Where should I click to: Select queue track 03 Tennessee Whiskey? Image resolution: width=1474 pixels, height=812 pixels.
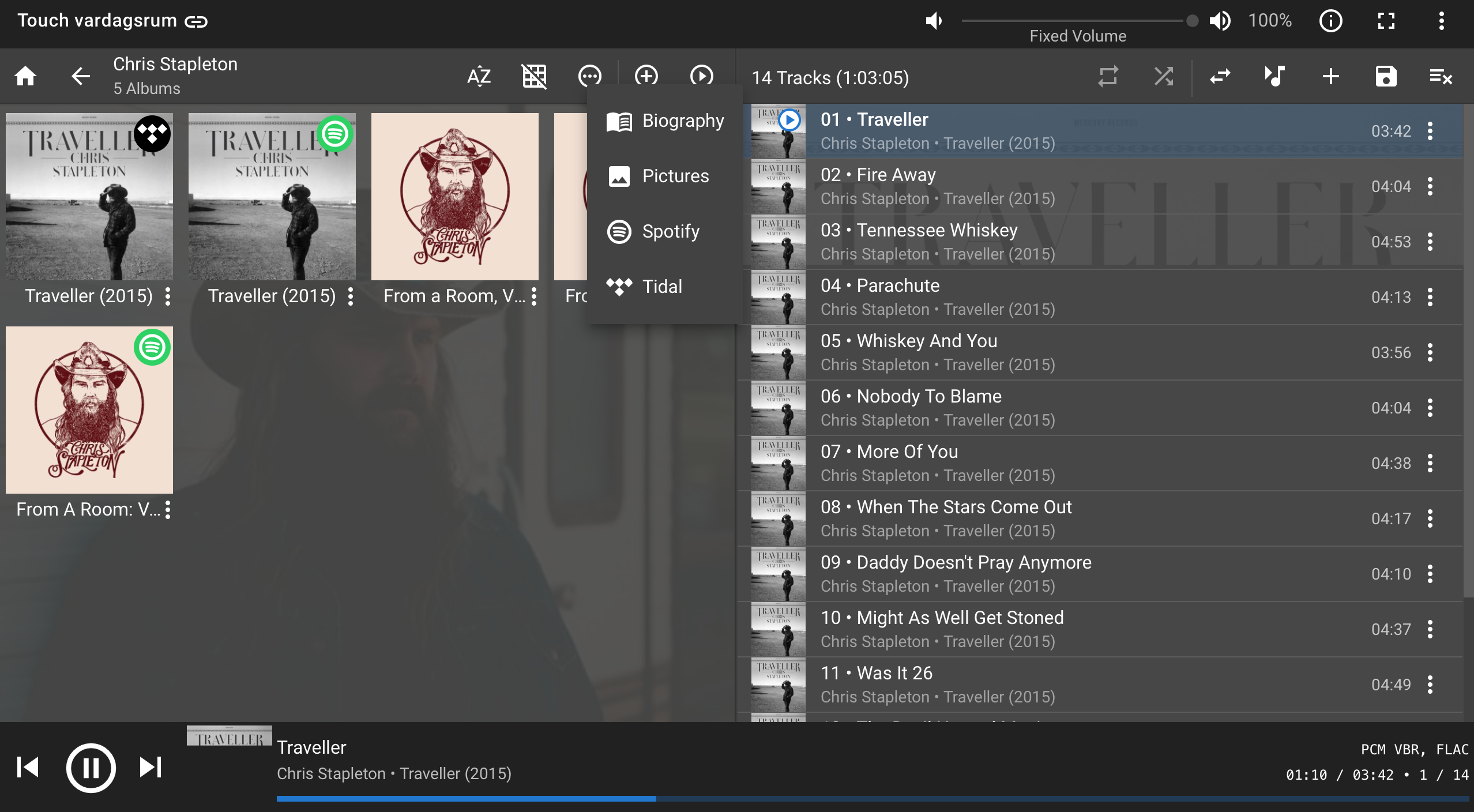pos(1101,242)
